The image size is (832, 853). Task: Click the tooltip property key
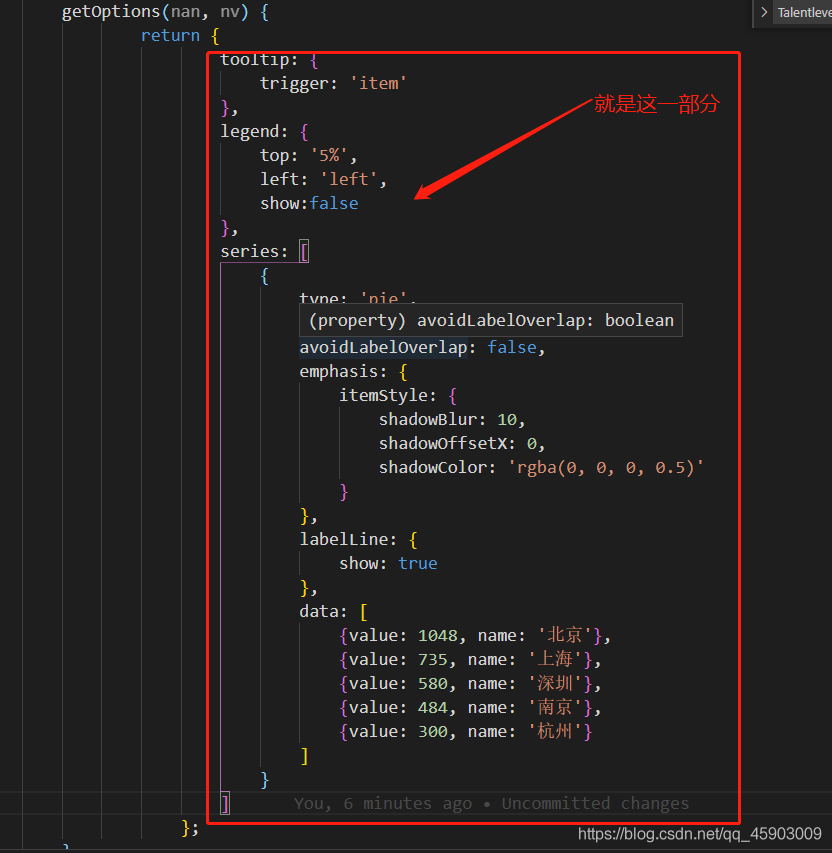click(254, 59)
